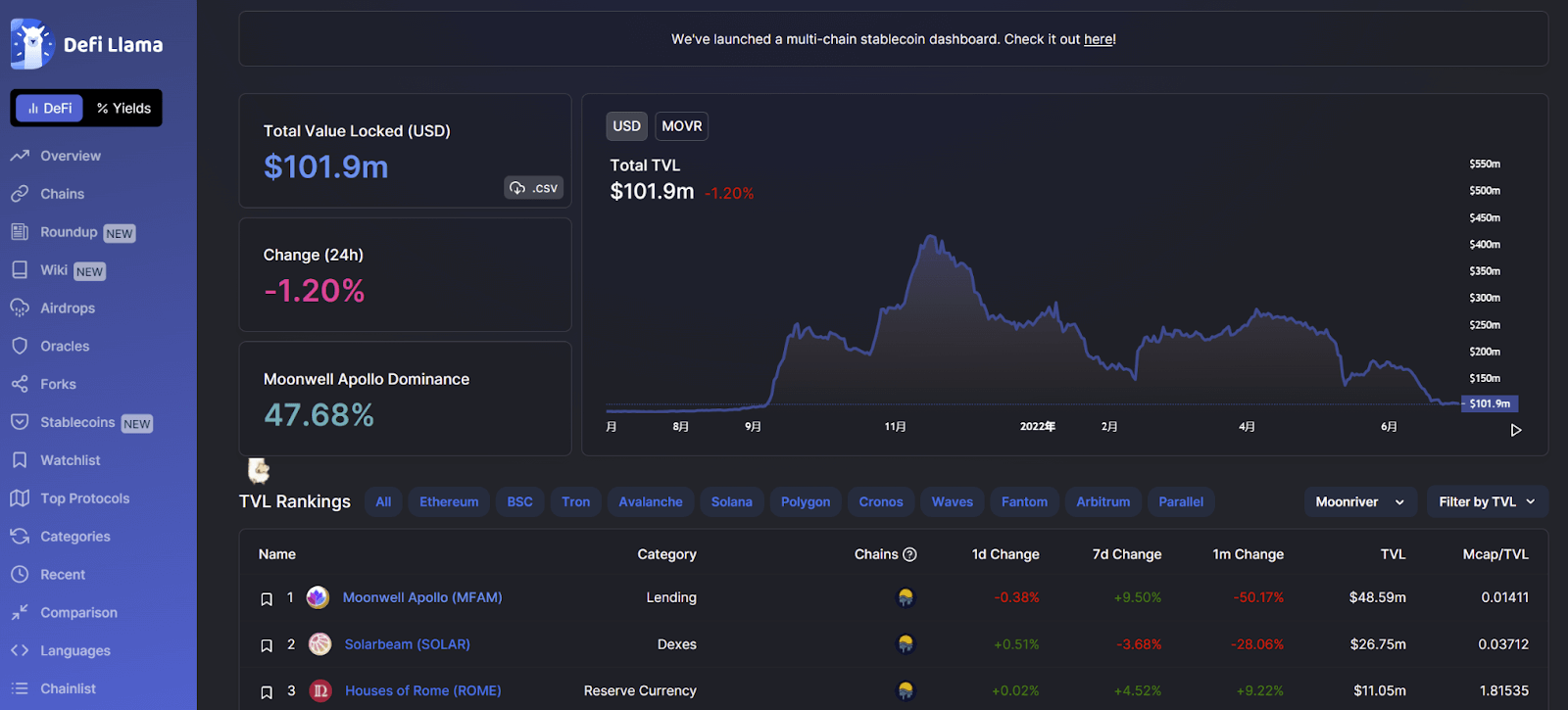Select MOVR chart denomination
Screen dimensions: 1568x710
681,125
